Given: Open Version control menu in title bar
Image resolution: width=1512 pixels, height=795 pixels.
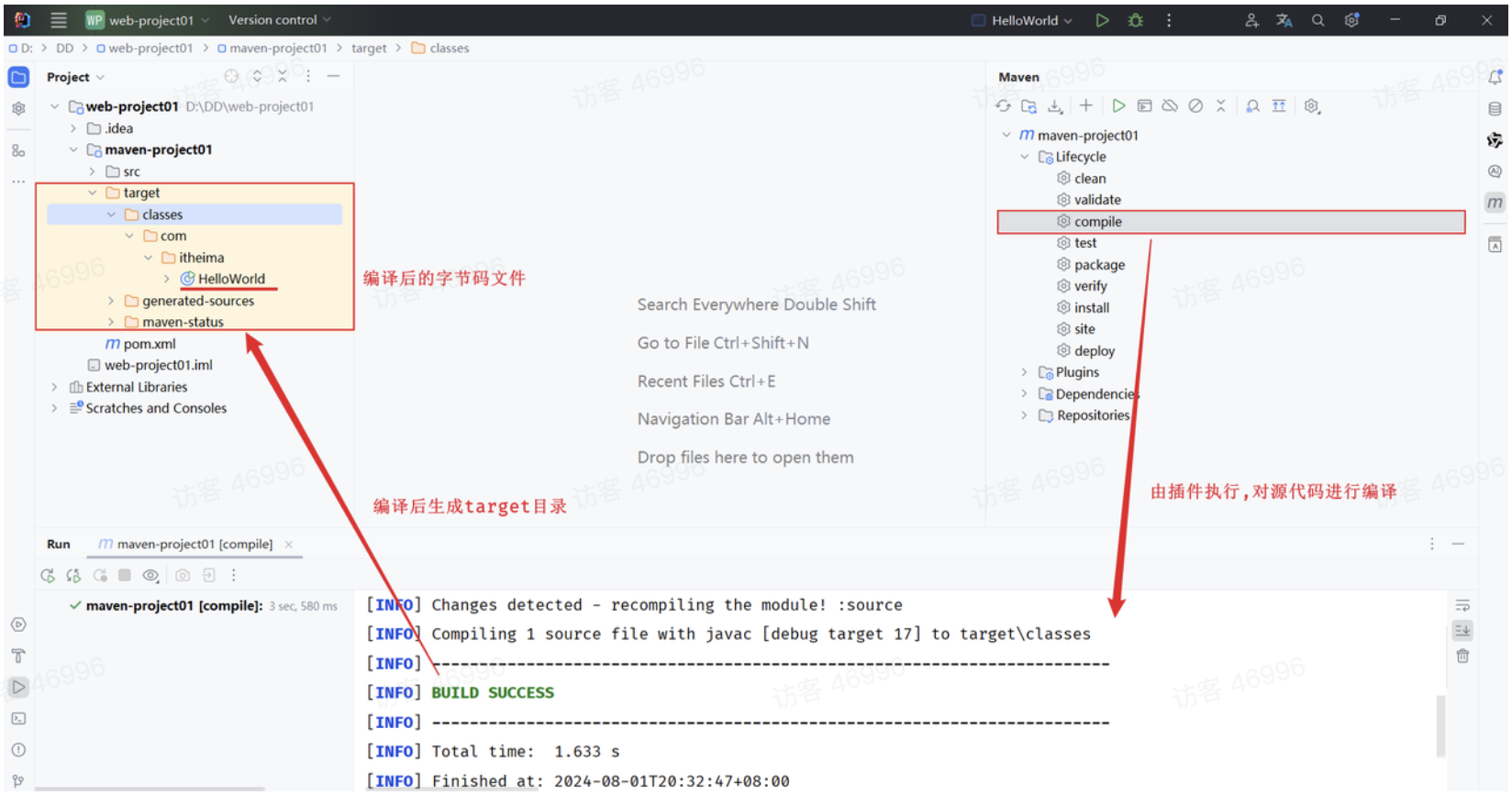Looking at the screenshot, I should coord(279,20).
